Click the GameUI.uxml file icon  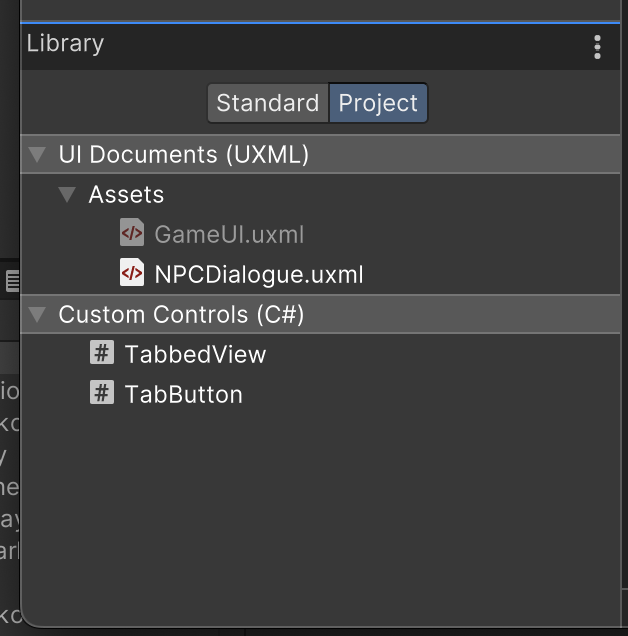coord(132,234)
